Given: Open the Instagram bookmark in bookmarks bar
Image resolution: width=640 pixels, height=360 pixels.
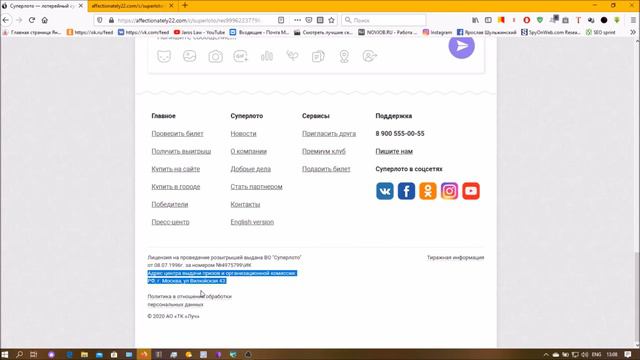Looking at the screenshot, I should coord(438,32).
